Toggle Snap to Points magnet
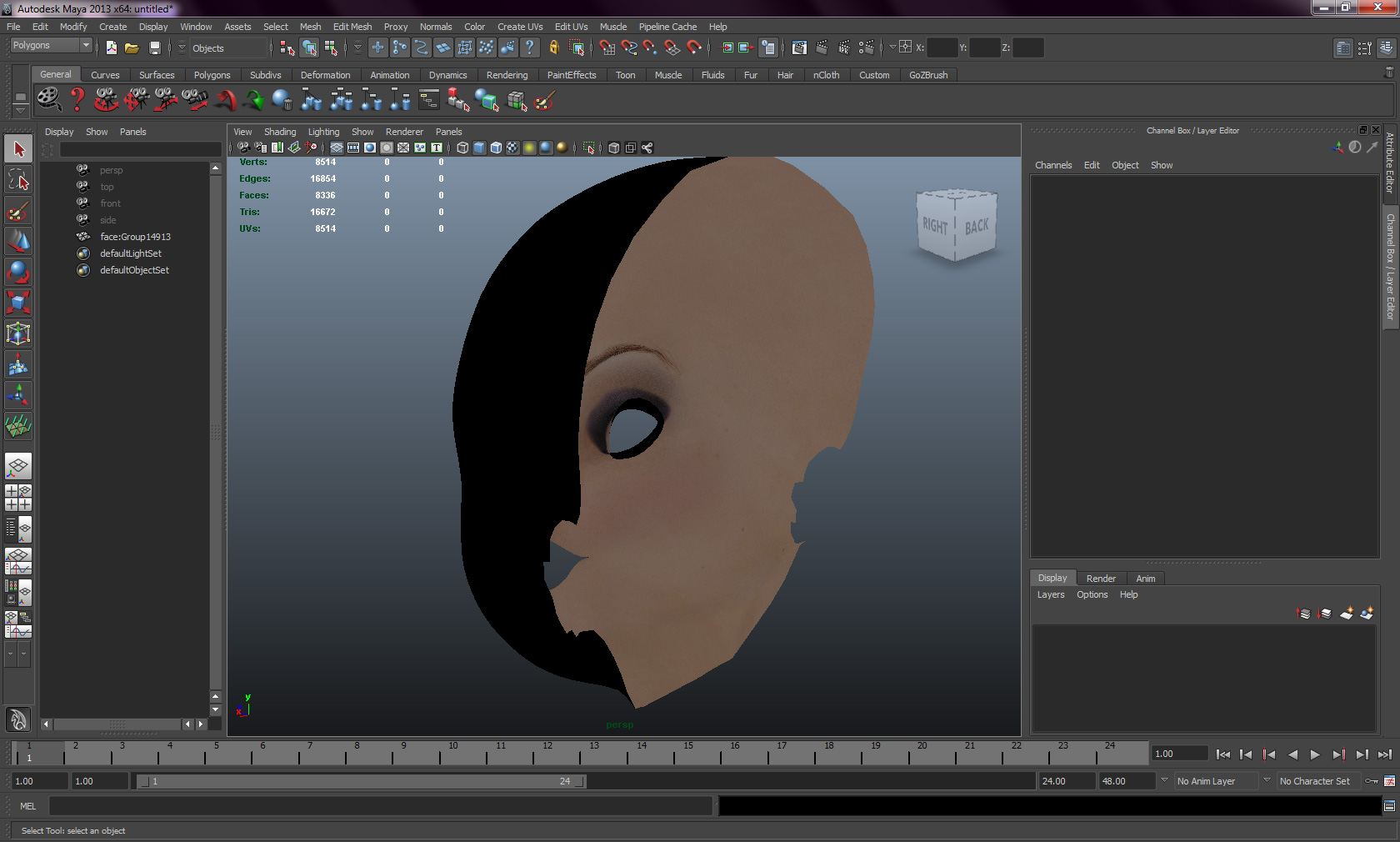The height and width of the screenshot is (842, 1400). pyautogui.click(x=650, y=48)
